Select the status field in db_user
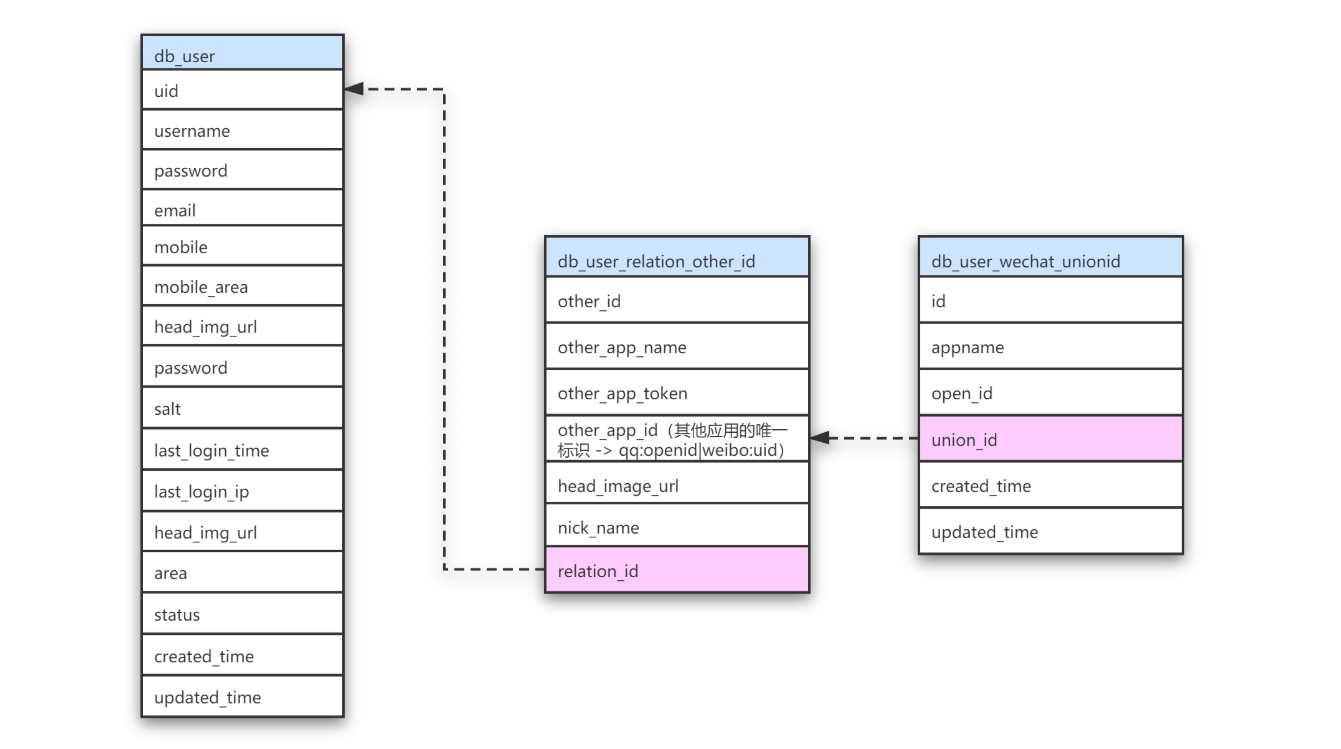 (x=242, y=614)
